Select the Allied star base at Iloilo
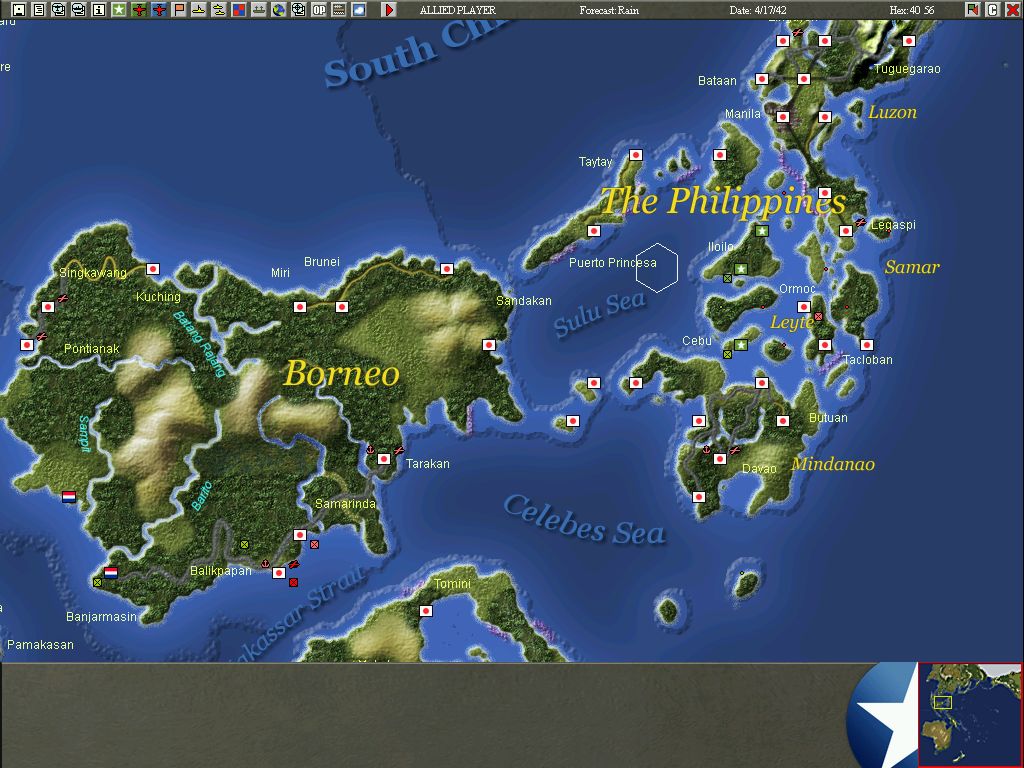 tap(741, 268)
